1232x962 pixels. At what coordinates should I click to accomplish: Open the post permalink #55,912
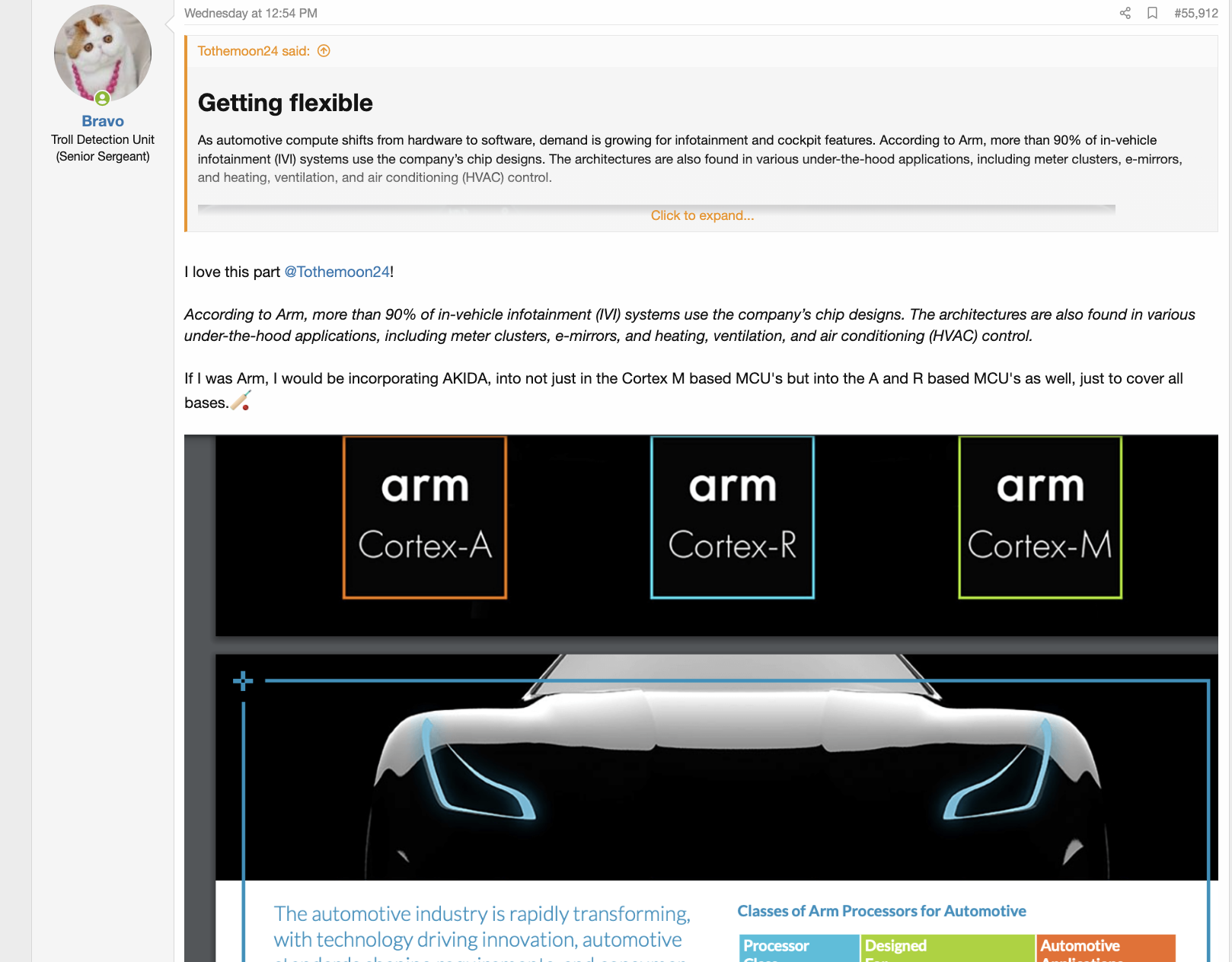tap(1195, 13)
